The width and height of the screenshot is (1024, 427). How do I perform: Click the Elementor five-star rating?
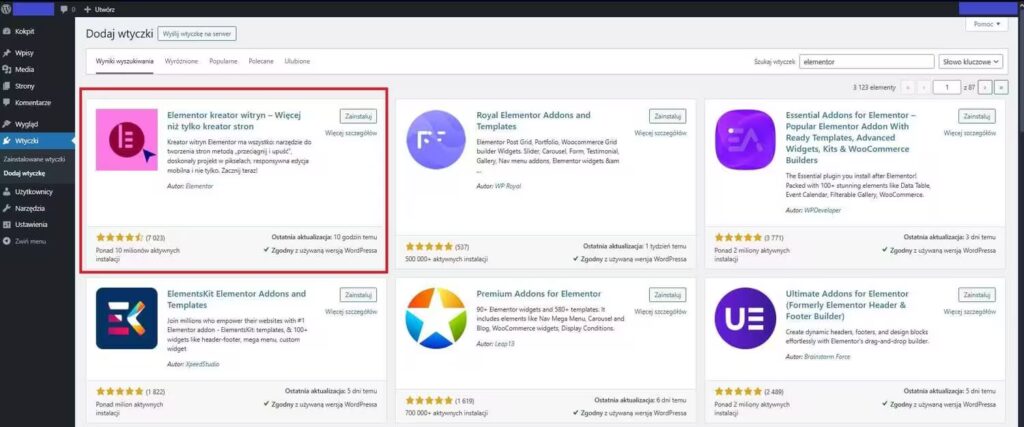pyautogui.click(x=120, y=237)
